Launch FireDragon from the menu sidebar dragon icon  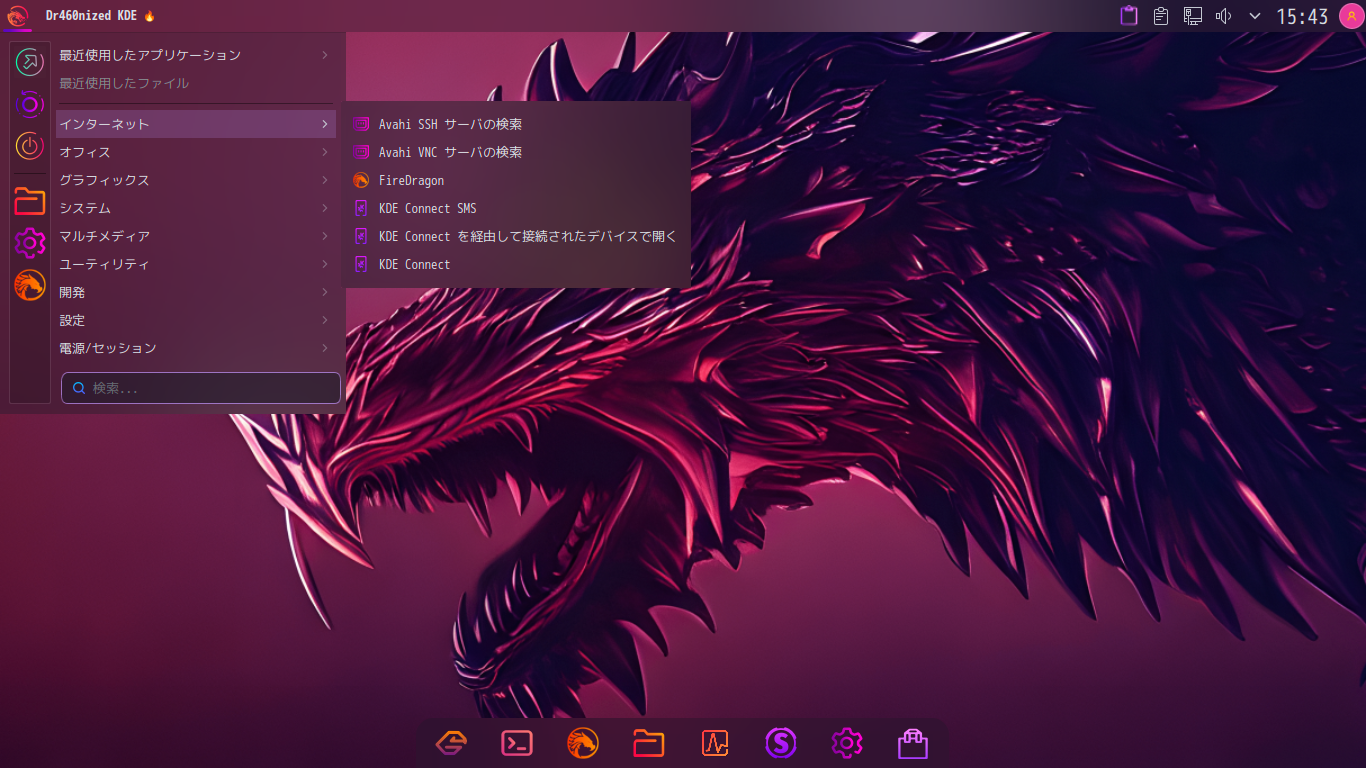pos(30,285)
